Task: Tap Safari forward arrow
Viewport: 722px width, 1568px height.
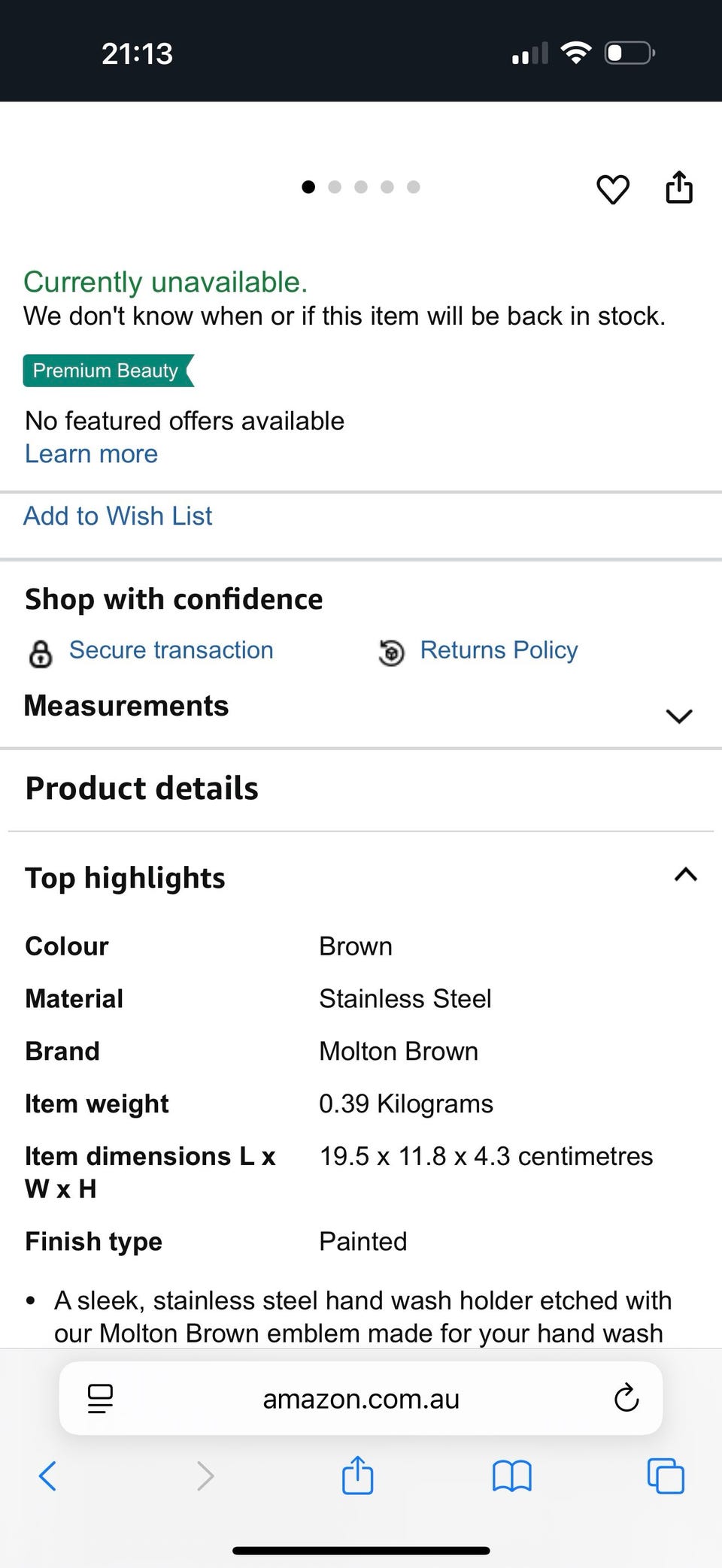Action: coord(205,1476)
